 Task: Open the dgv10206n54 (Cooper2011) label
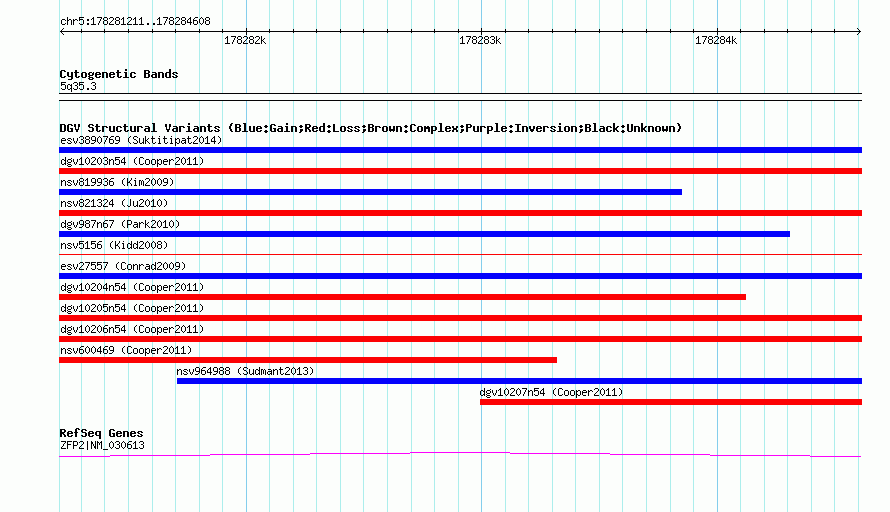click(132, 329)
